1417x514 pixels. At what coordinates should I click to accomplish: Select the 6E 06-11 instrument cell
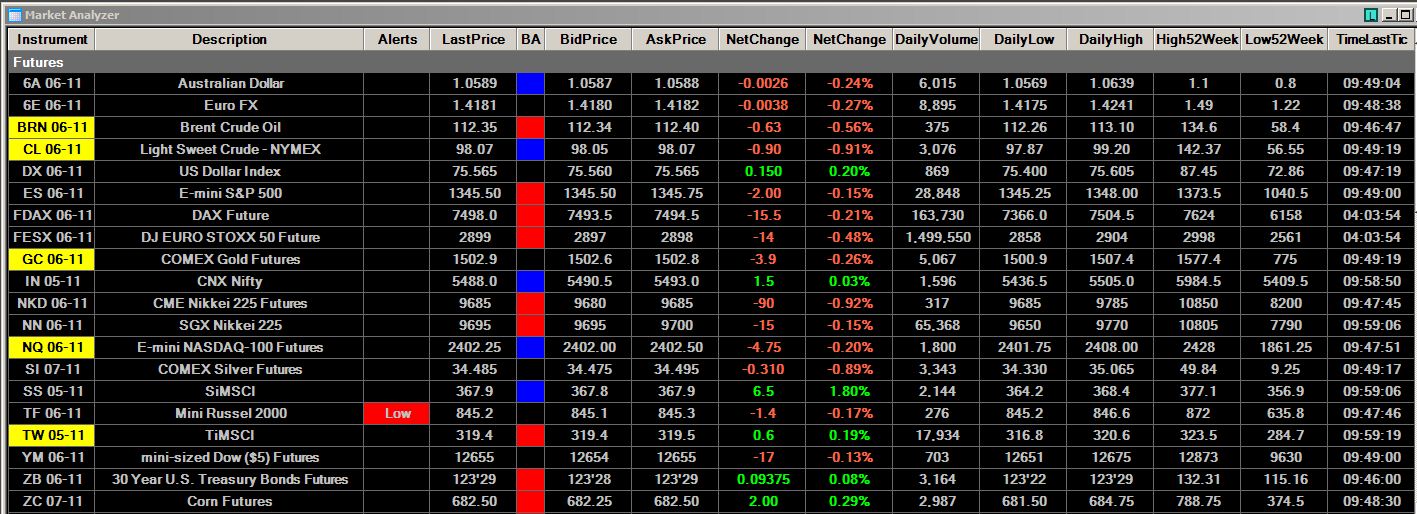click(52, 105)
